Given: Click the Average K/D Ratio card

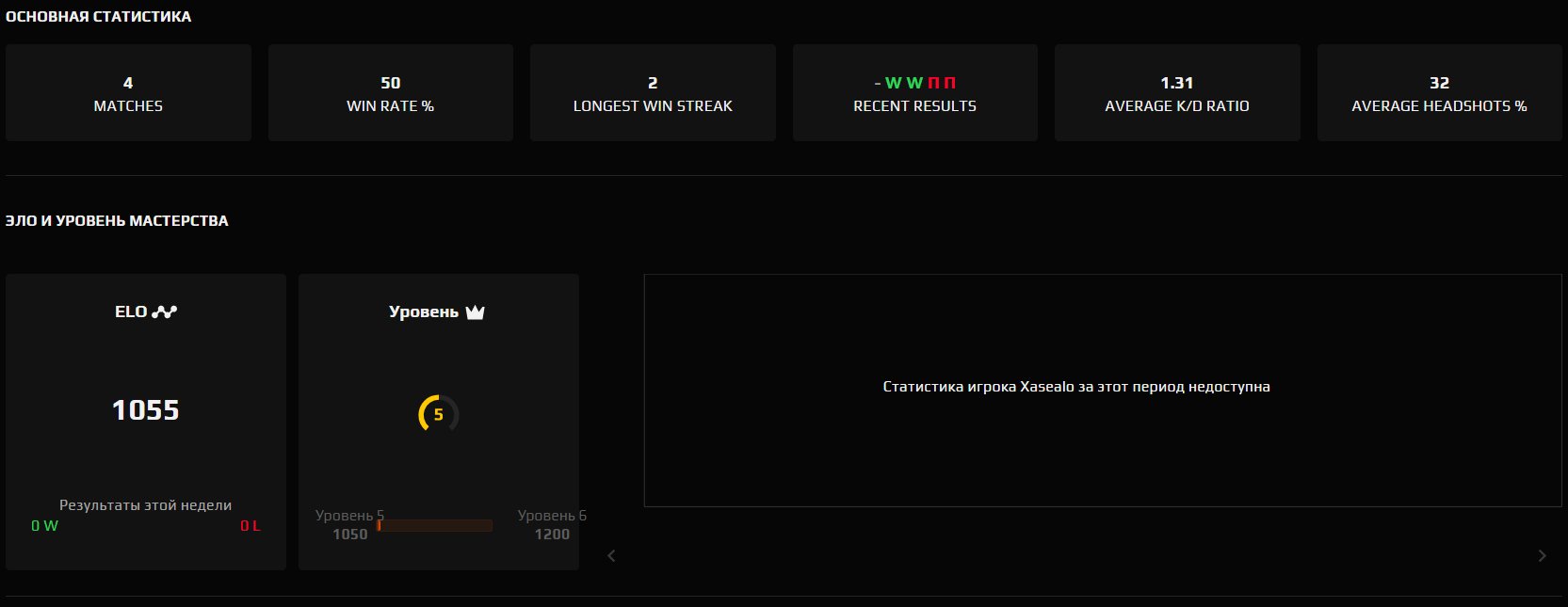Looking at the screenshot, I should click(x=1176, y=93).
